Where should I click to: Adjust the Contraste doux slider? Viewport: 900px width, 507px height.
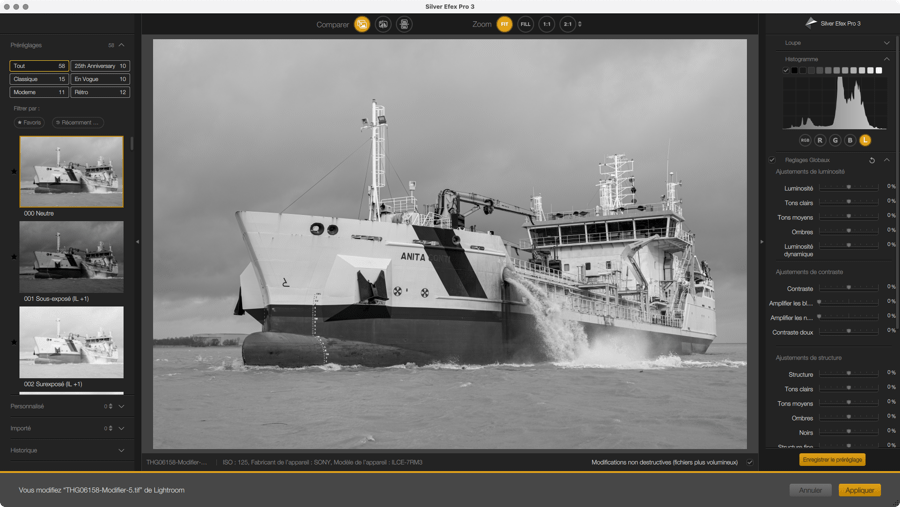tap(848, 331)
